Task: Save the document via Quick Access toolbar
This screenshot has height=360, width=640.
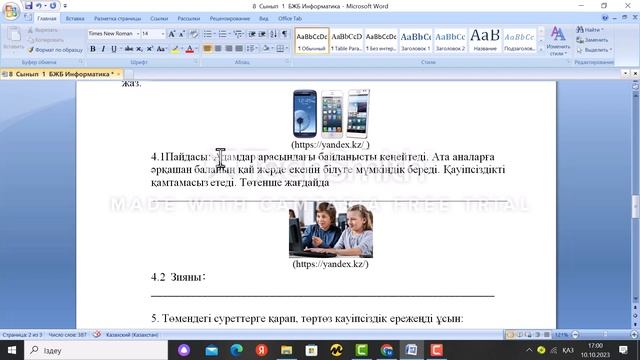Action: point(28,6)
